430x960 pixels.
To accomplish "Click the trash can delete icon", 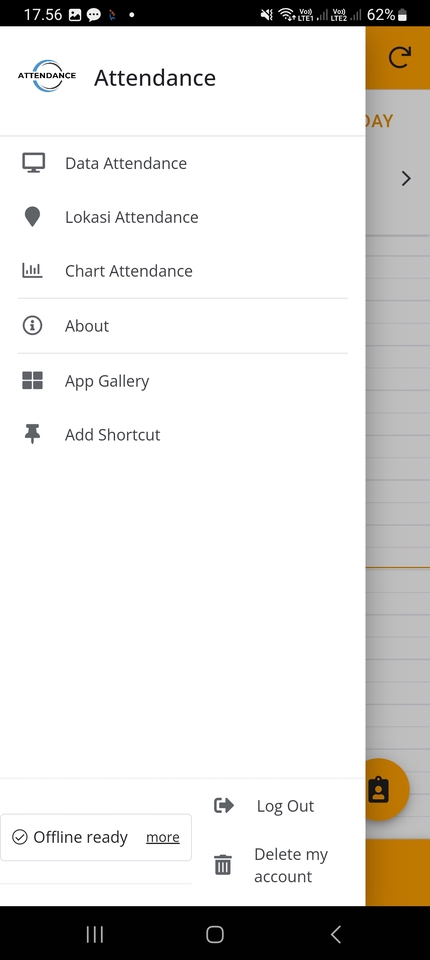I will 223,864.
